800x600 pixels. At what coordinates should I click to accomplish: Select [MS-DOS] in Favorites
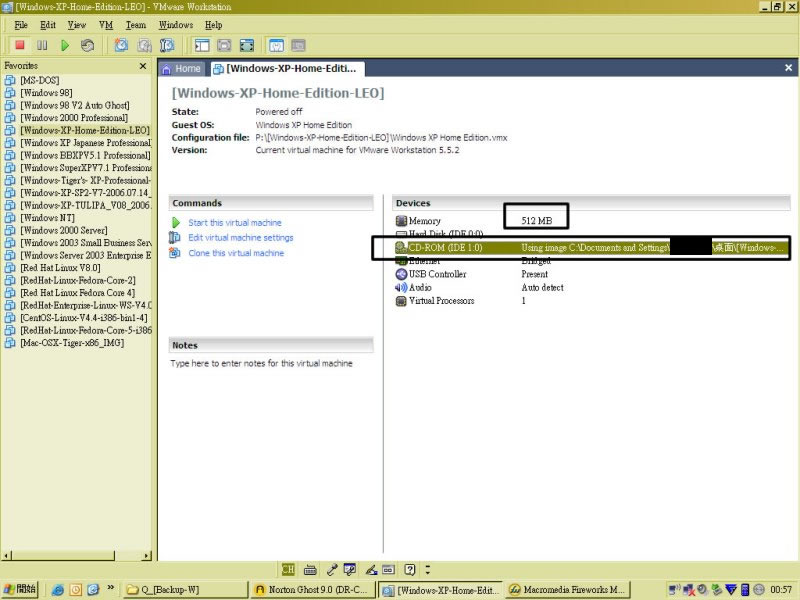coord(40,81)
